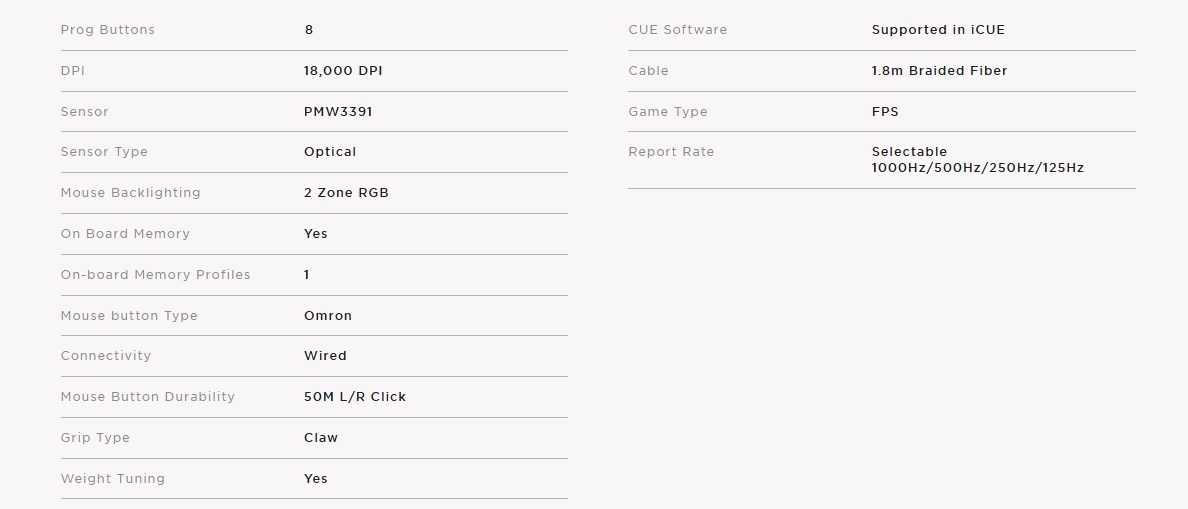This screenshot has height=509, width=1188.
Task: Click the Mouse Backlighting label
Action: pyautogui.click(x=131, y=193)
